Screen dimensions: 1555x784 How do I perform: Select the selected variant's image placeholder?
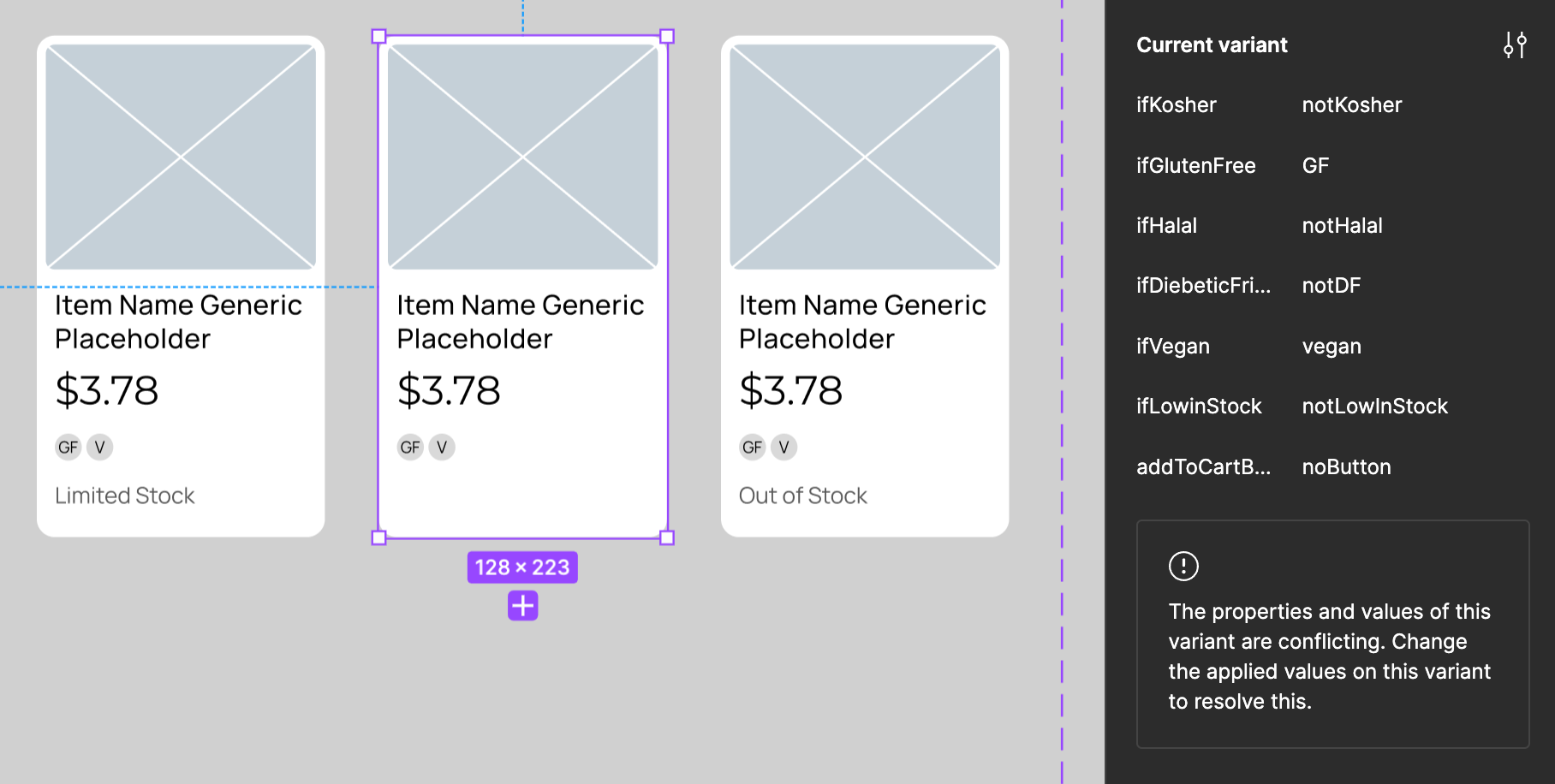pos(522,157)
